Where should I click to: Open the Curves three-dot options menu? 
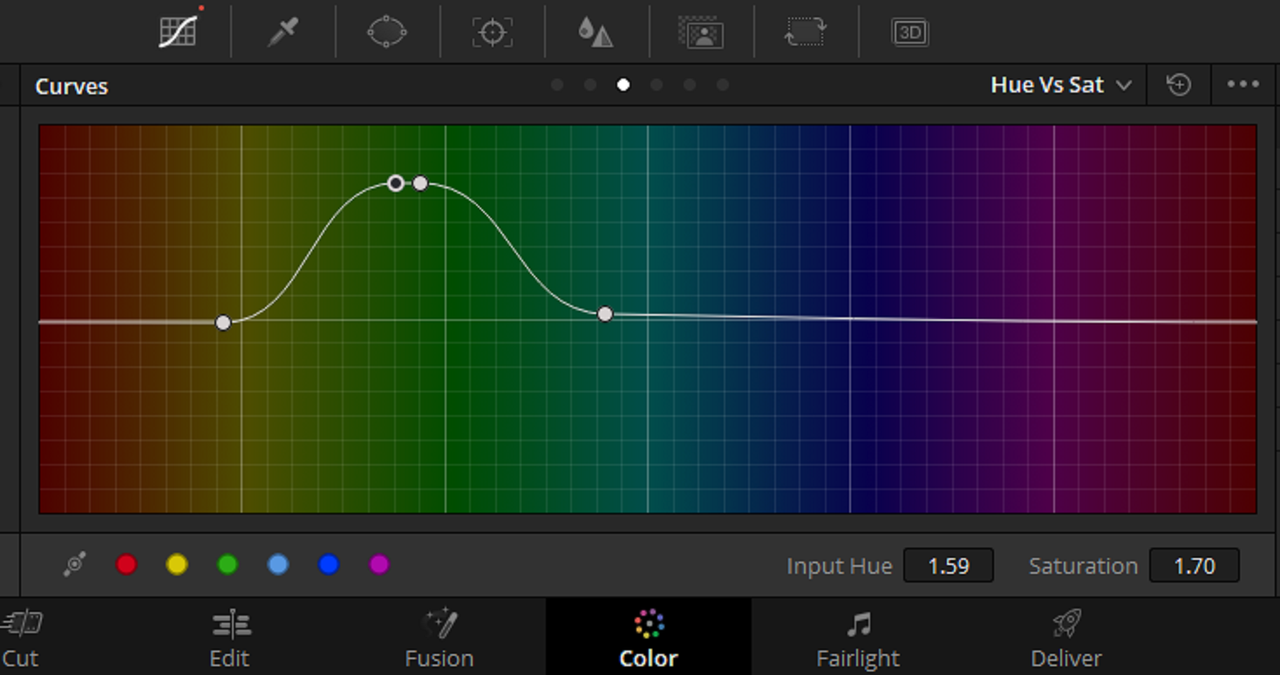[x=1243, y=85]
